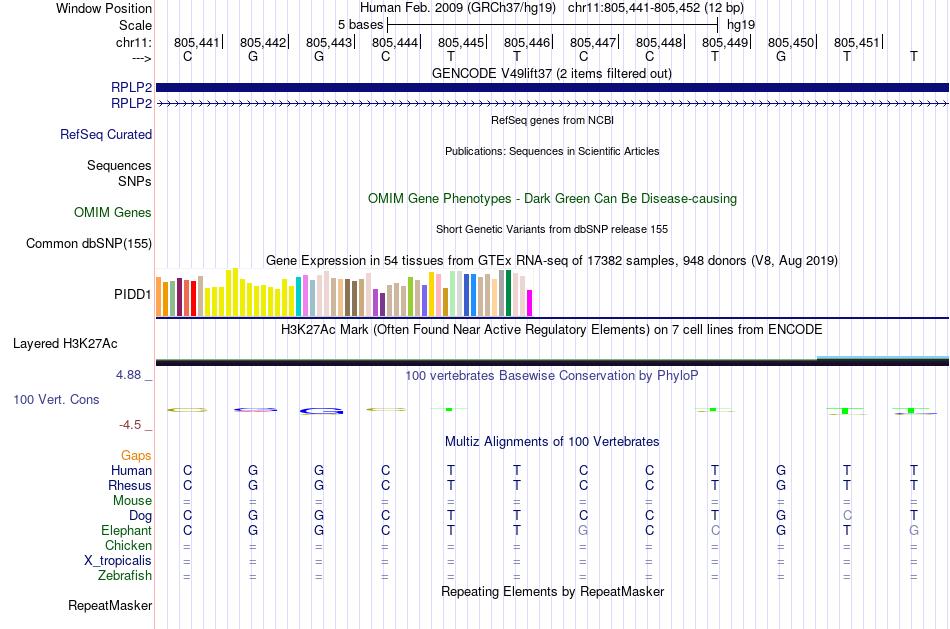Click the green conservation mark under 805,451
Image resolution: width=950 pixels, height=629 pixels.
(845, 411)
